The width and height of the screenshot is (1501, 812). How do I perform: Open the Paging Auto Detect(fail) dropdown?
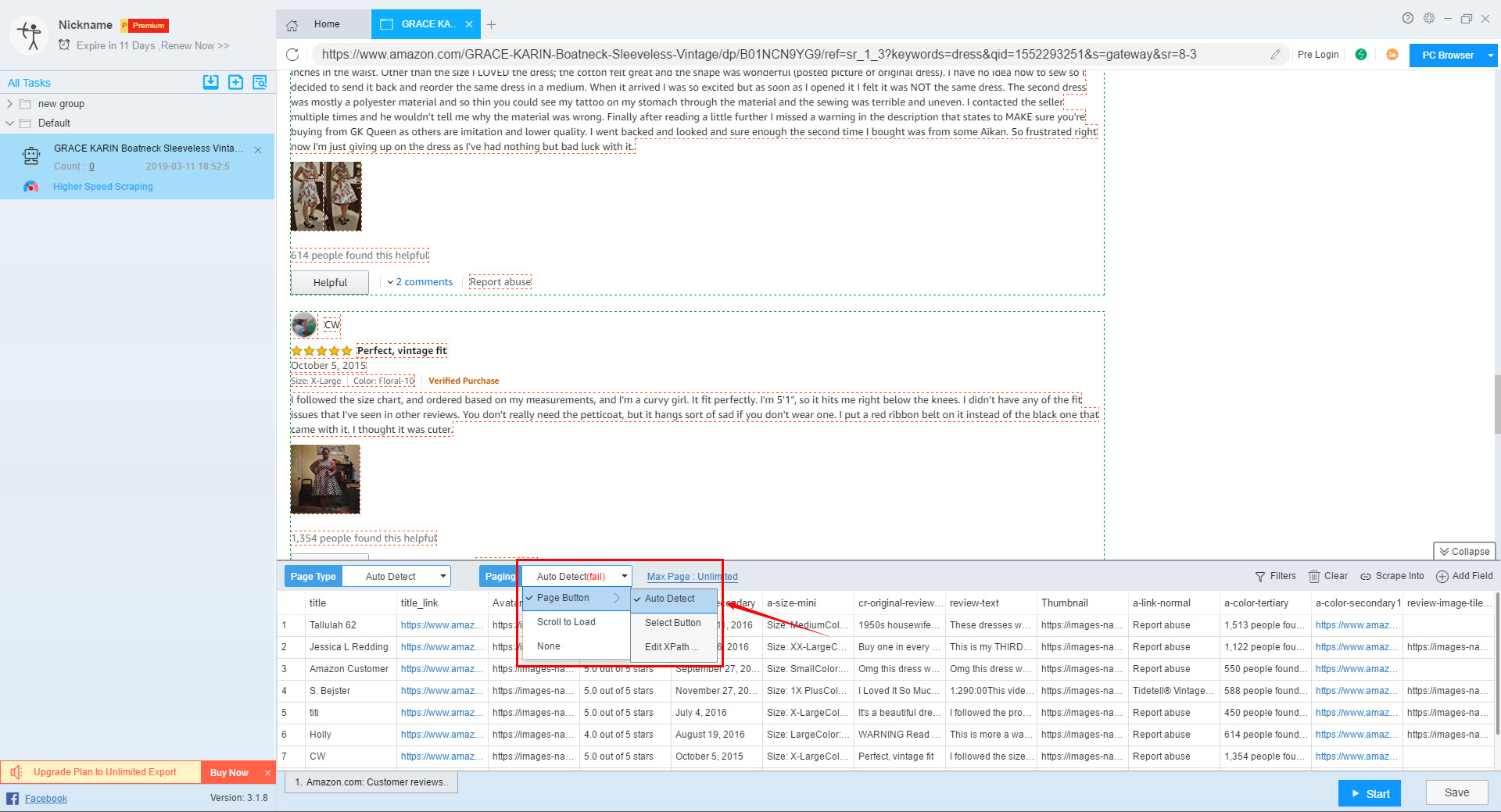pyautogui.click(x=577, y=577)
